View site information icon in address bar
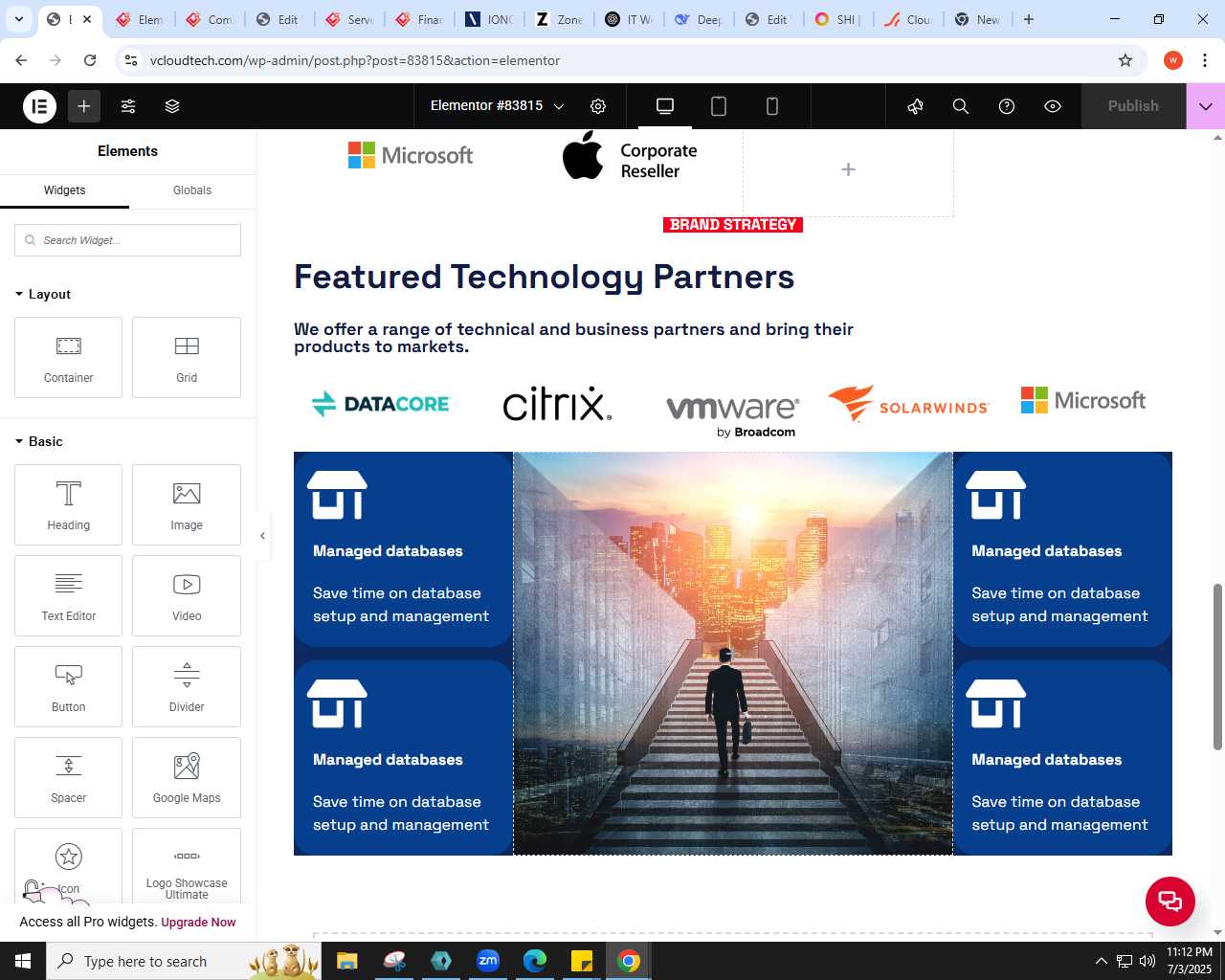 (x=132, y=60)
